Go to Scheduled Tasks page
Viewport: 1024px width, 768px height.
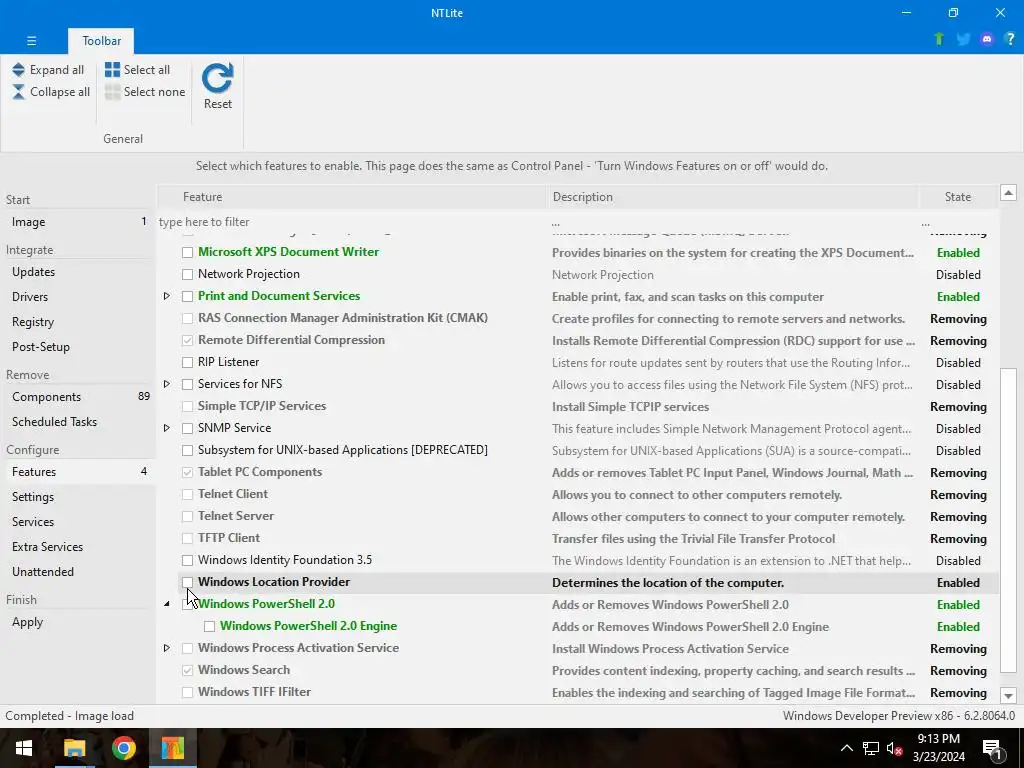78,422
